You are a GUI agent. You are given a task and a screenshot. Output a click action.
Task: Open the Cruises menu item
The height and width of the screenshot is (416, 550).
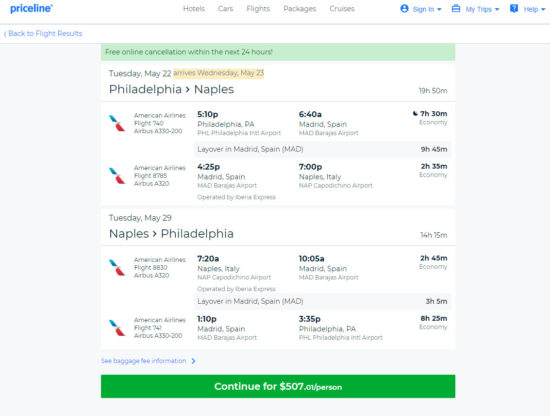click(x=342, y=9)
